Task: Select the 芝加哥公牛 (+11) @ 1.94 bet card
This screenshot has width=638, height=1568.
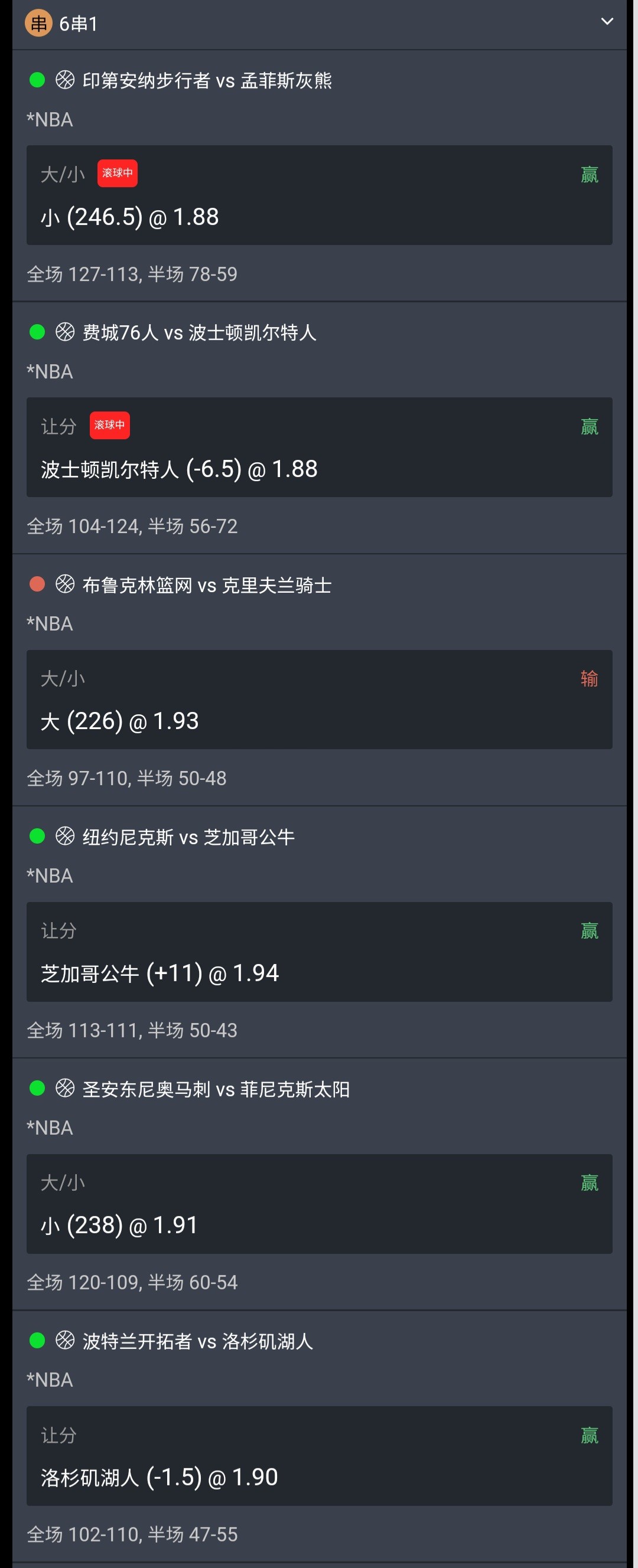Action: pos(318,952)
